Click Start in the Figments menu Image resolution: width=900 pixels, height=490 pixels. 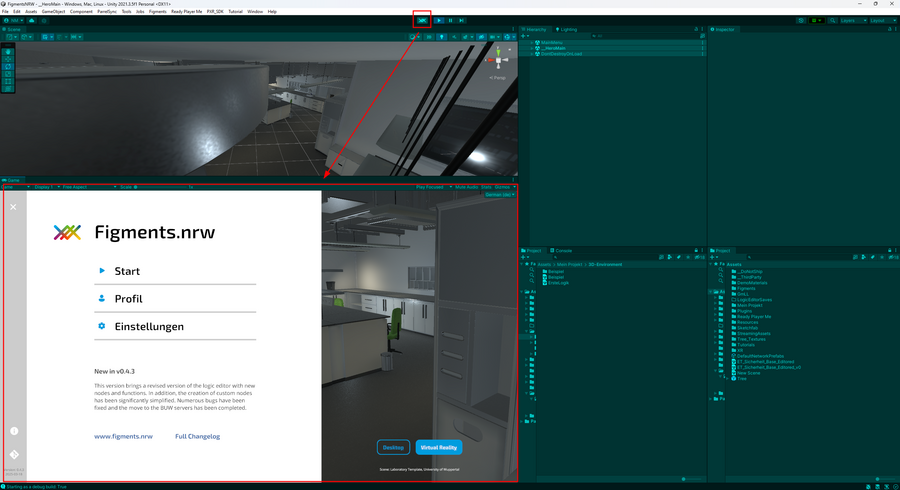(x=175, y=271)
